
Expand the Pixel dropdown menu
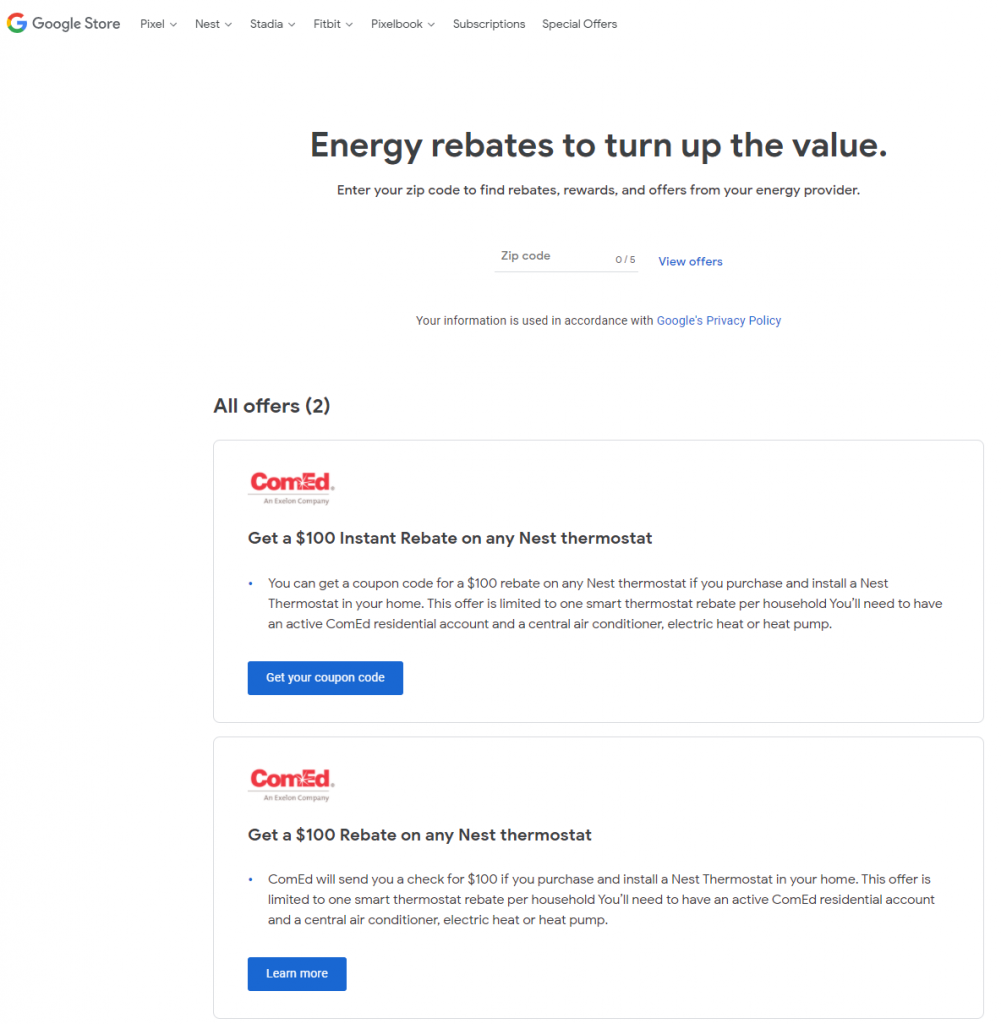(x=158, y=24)
